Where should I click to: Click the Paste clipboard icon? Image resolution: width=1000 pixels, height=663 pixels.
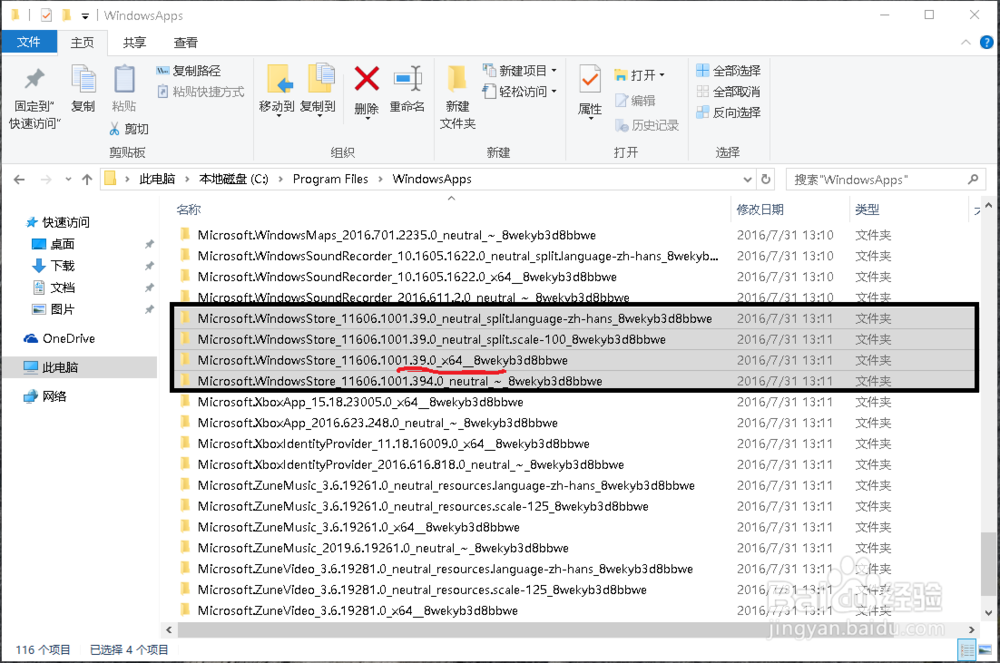[x=124, y=80]
